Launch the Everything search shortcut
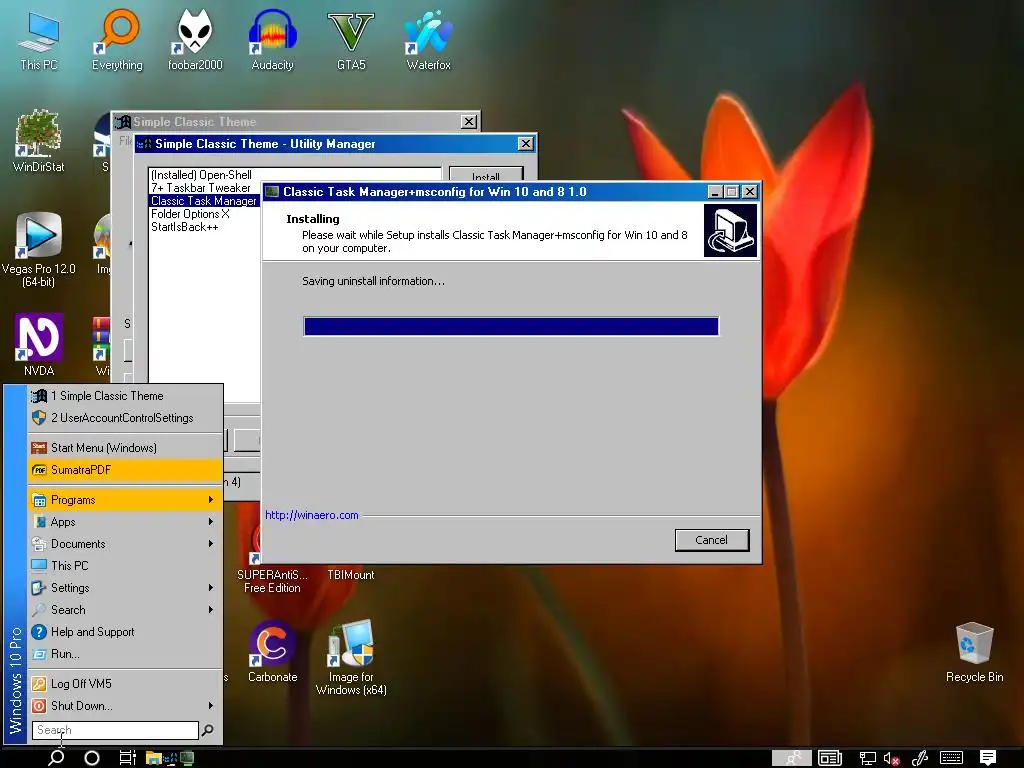 pos(117,39)
